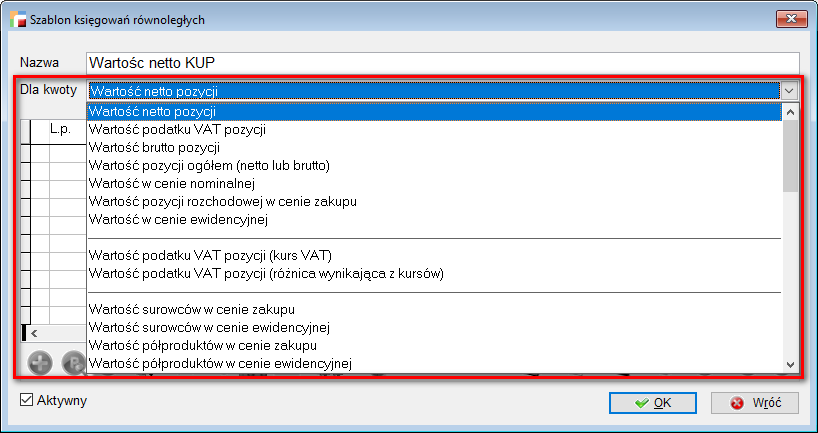The width and height of the screenshot is (818, 433).
Task: Confirm with the OK button
Action: pyautogui.click(x=654, y=403)
